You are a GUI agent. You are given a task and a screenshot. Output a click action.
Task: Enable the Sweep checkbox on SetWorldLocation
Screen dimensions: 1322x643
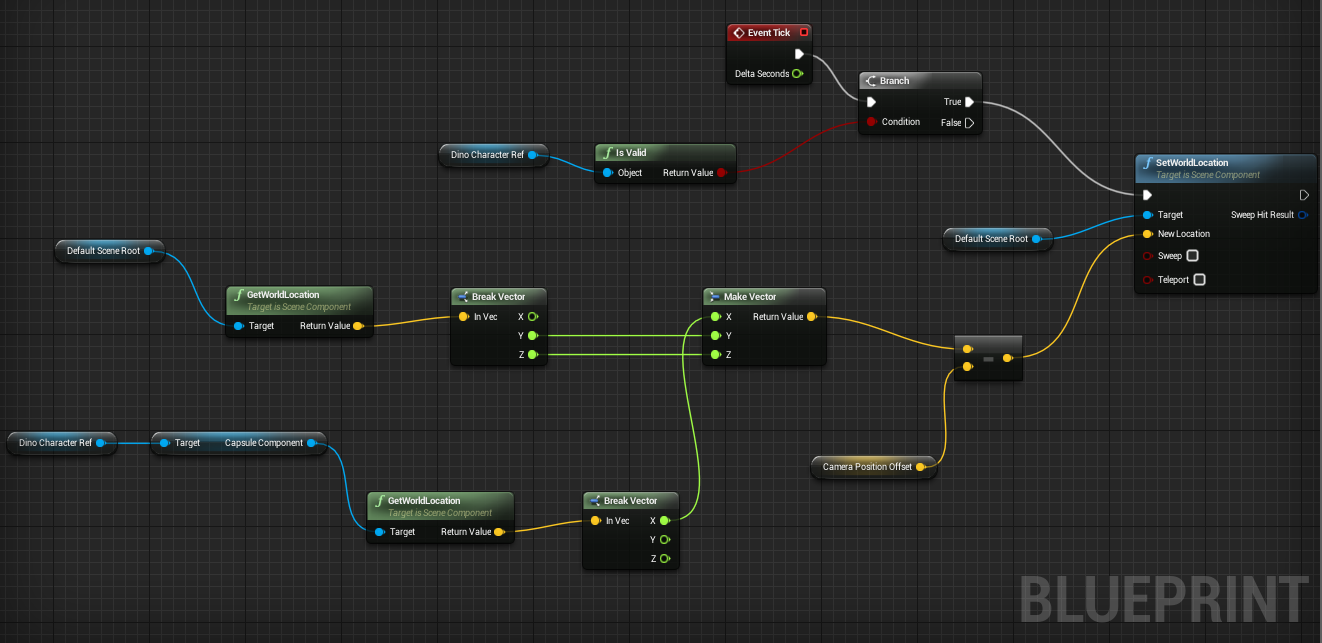click(x=1192, y=256)
